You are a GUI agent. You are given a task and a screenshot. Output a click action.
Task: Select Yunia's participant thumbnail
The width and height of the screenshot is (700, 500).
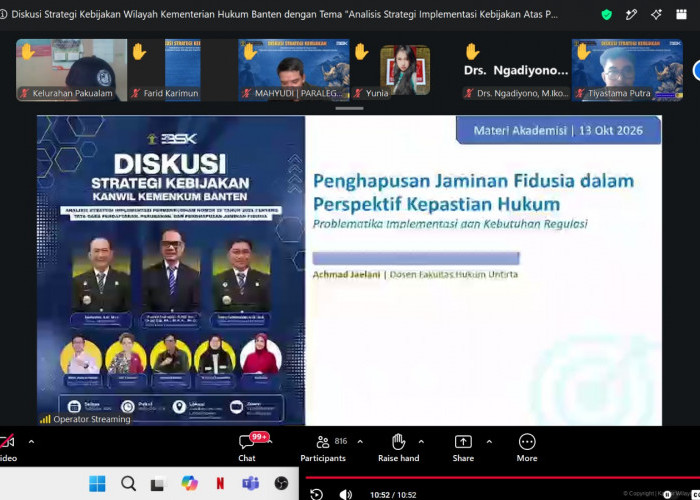[x=405, y=70]
